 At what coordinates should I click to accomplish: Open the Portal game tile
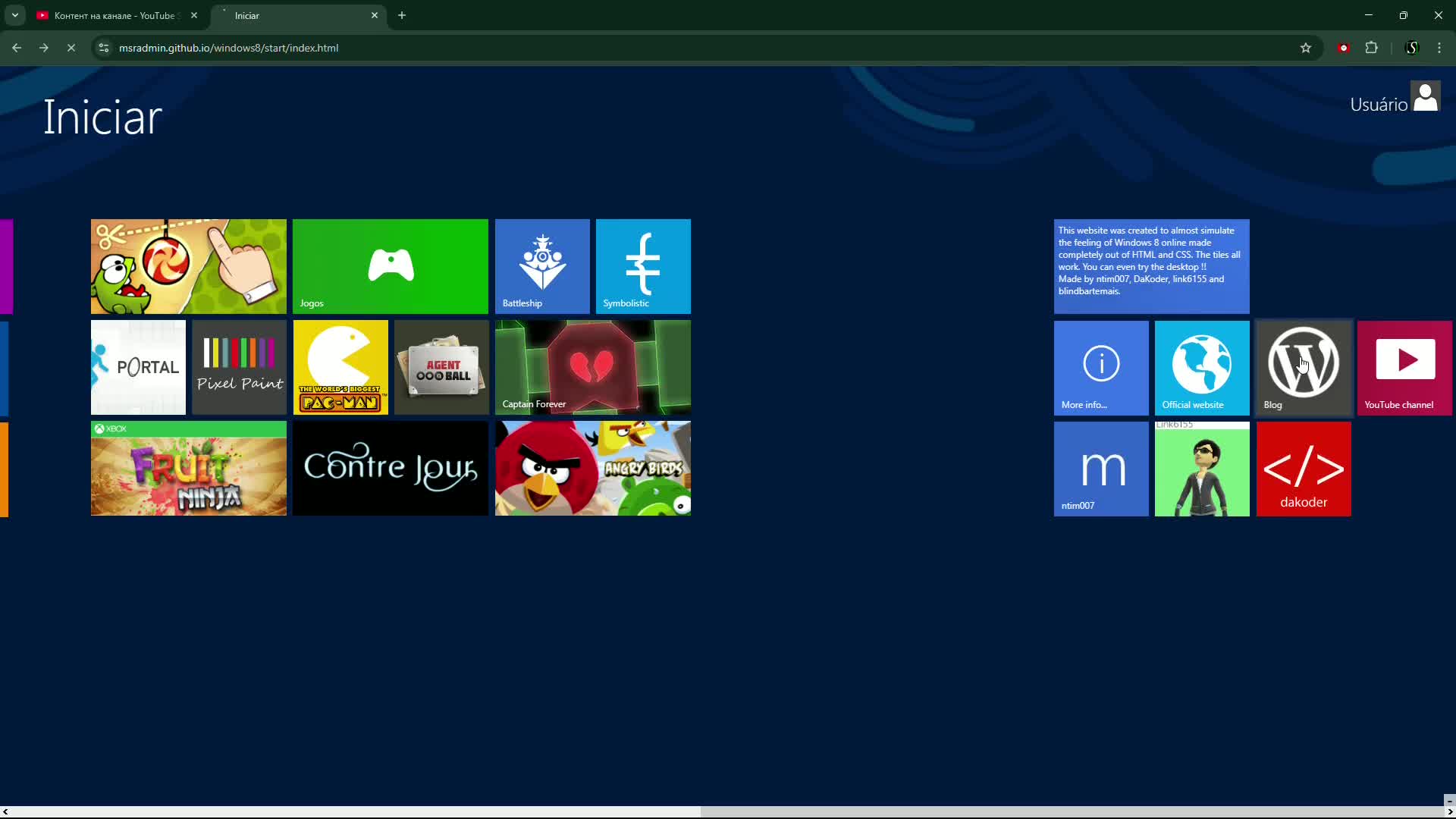[138, 367]
